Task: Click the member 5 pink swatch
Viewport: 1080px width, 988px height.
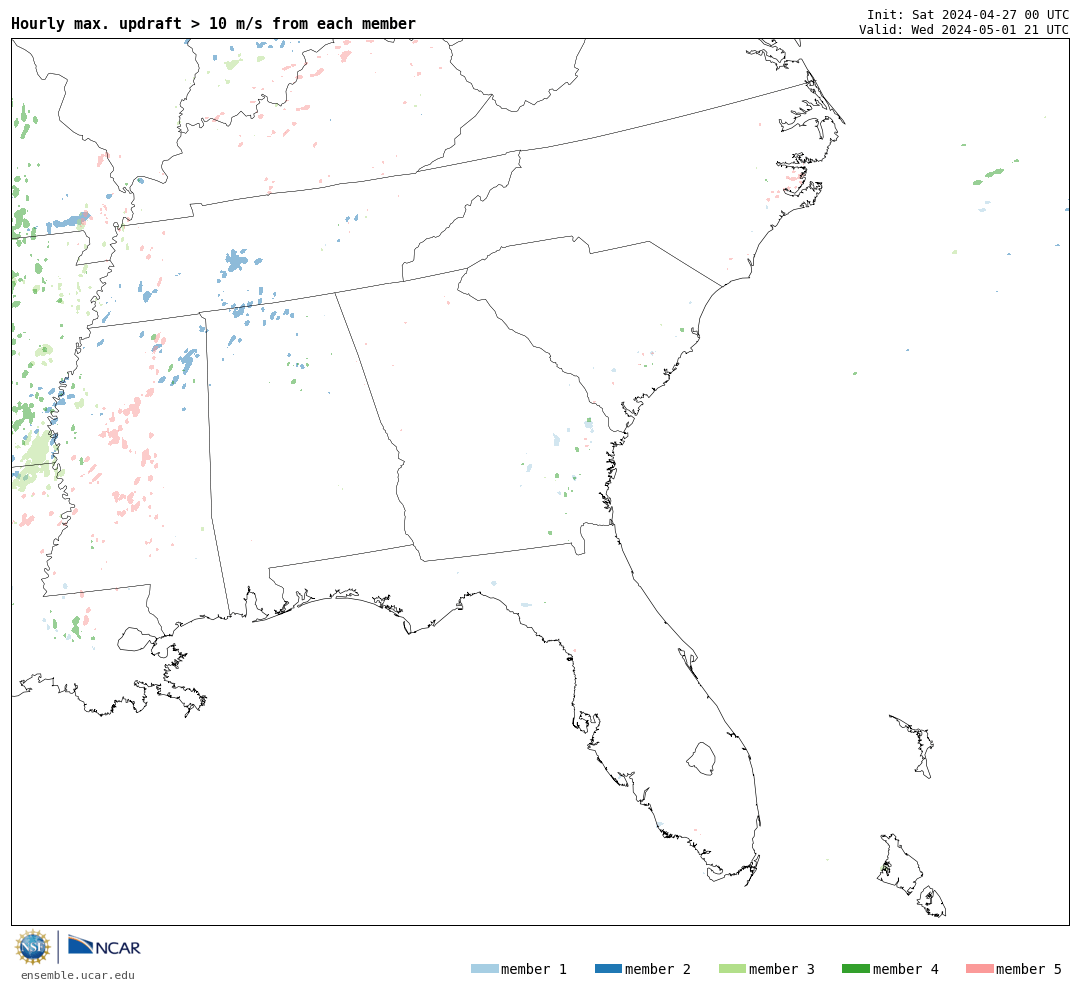Action: coord(979,969)
